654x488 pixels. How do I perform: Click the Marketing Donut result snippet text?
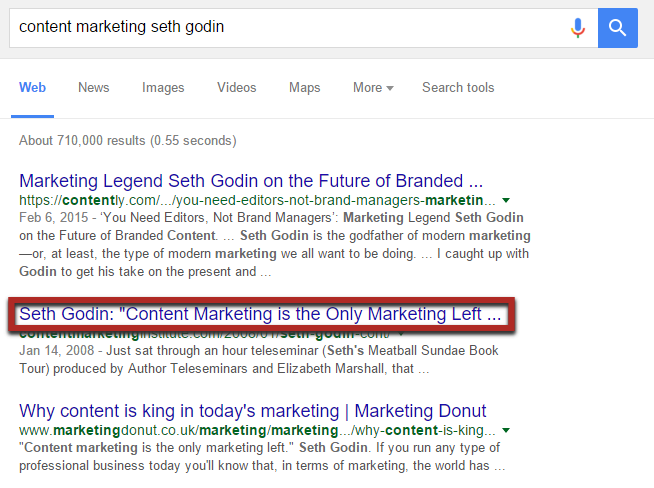262,457
